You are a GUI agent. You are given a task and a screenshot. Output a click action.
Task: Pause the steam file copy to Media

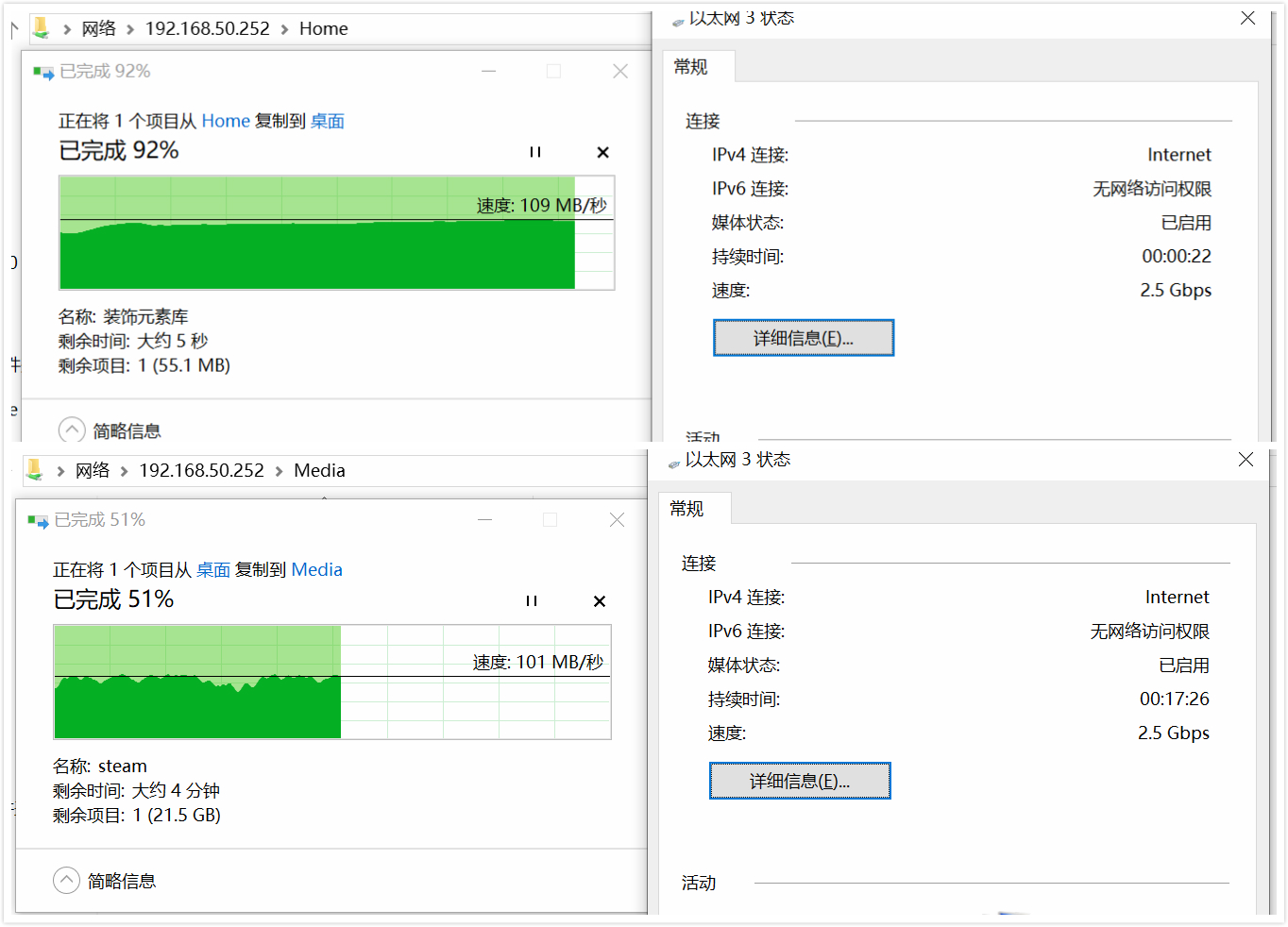click(531, 600)
